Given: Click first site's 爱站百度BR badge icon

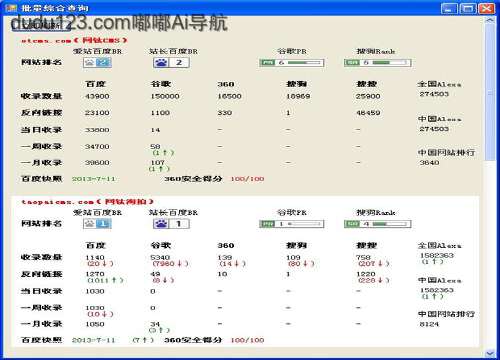Looking at the screenshot, I should click(97, 62).
